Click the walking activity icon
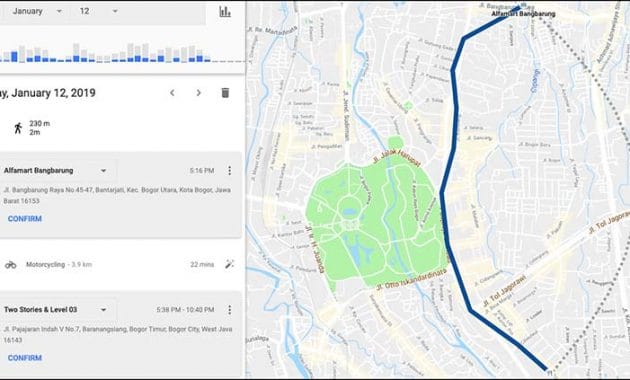 click(18, 128)
